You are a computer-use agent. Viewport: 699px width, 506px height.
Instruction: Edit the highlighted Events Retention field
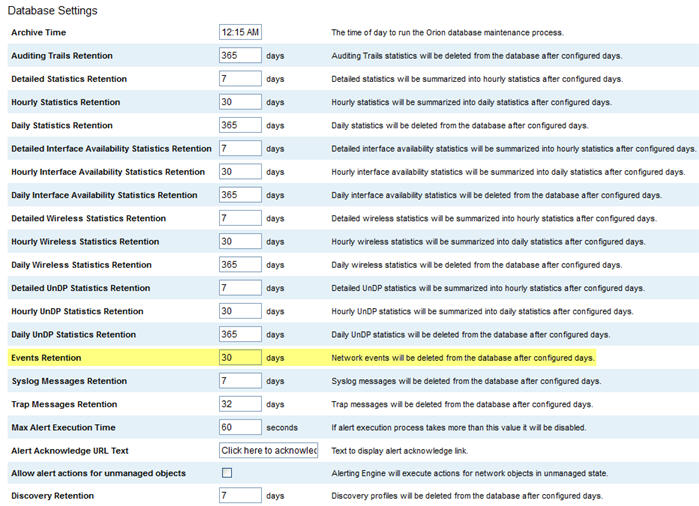240,357
